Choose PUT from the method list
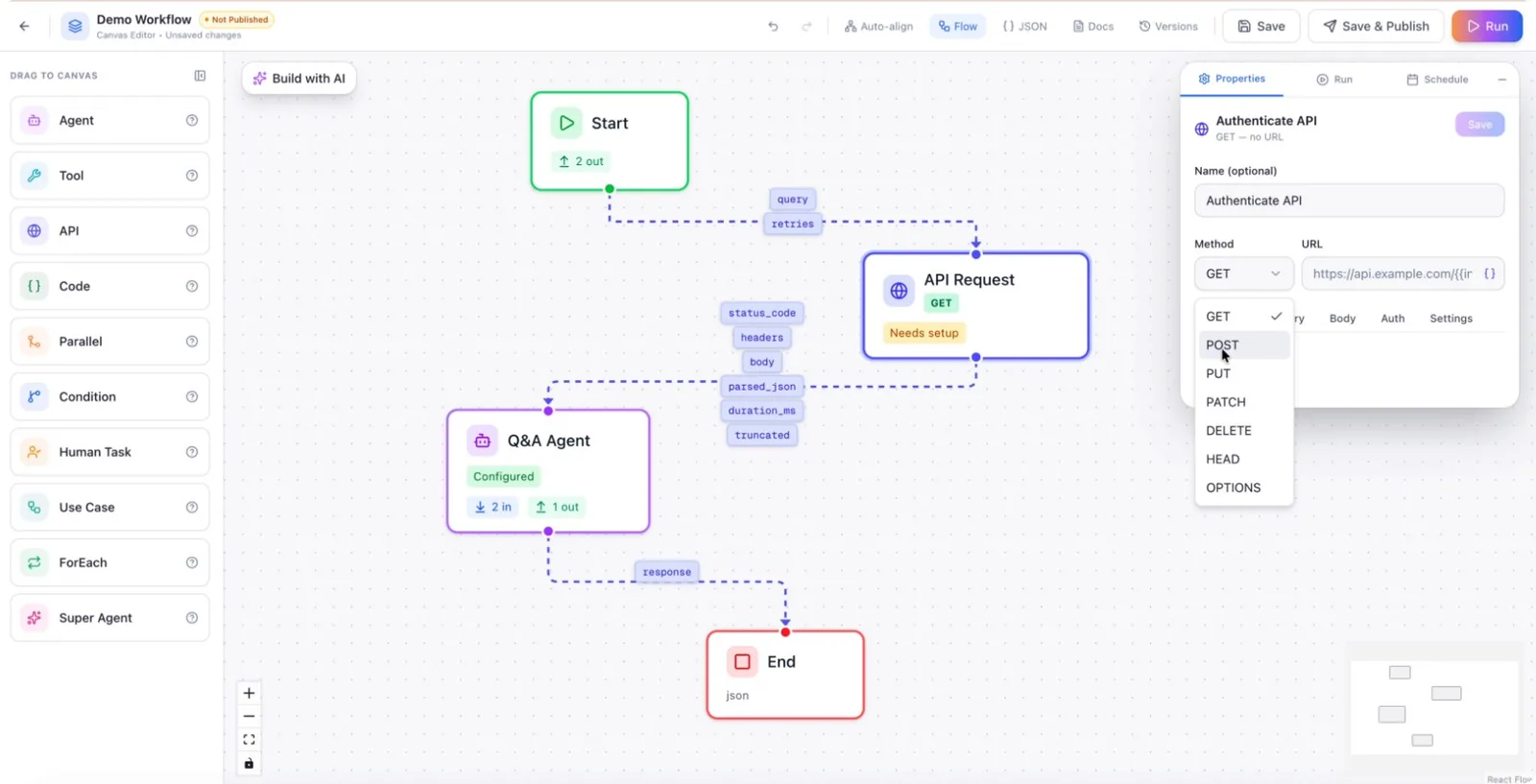 tap(1243, 373)
